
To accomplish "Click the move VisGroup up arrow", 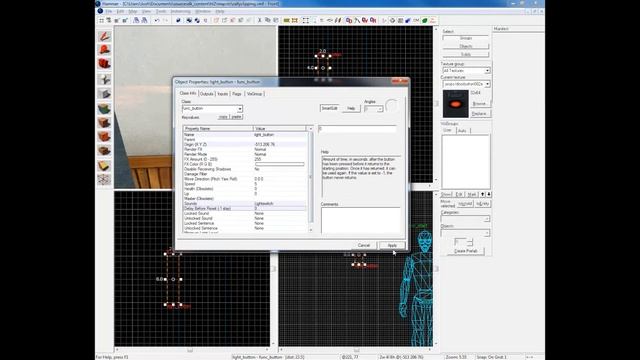I will point(482,194).
